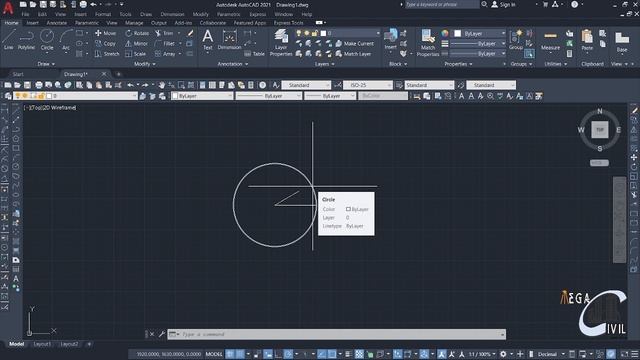The height and width of the screenshot is (360, 640).
Task: Click Match Layer button
Action: point(353,53)
